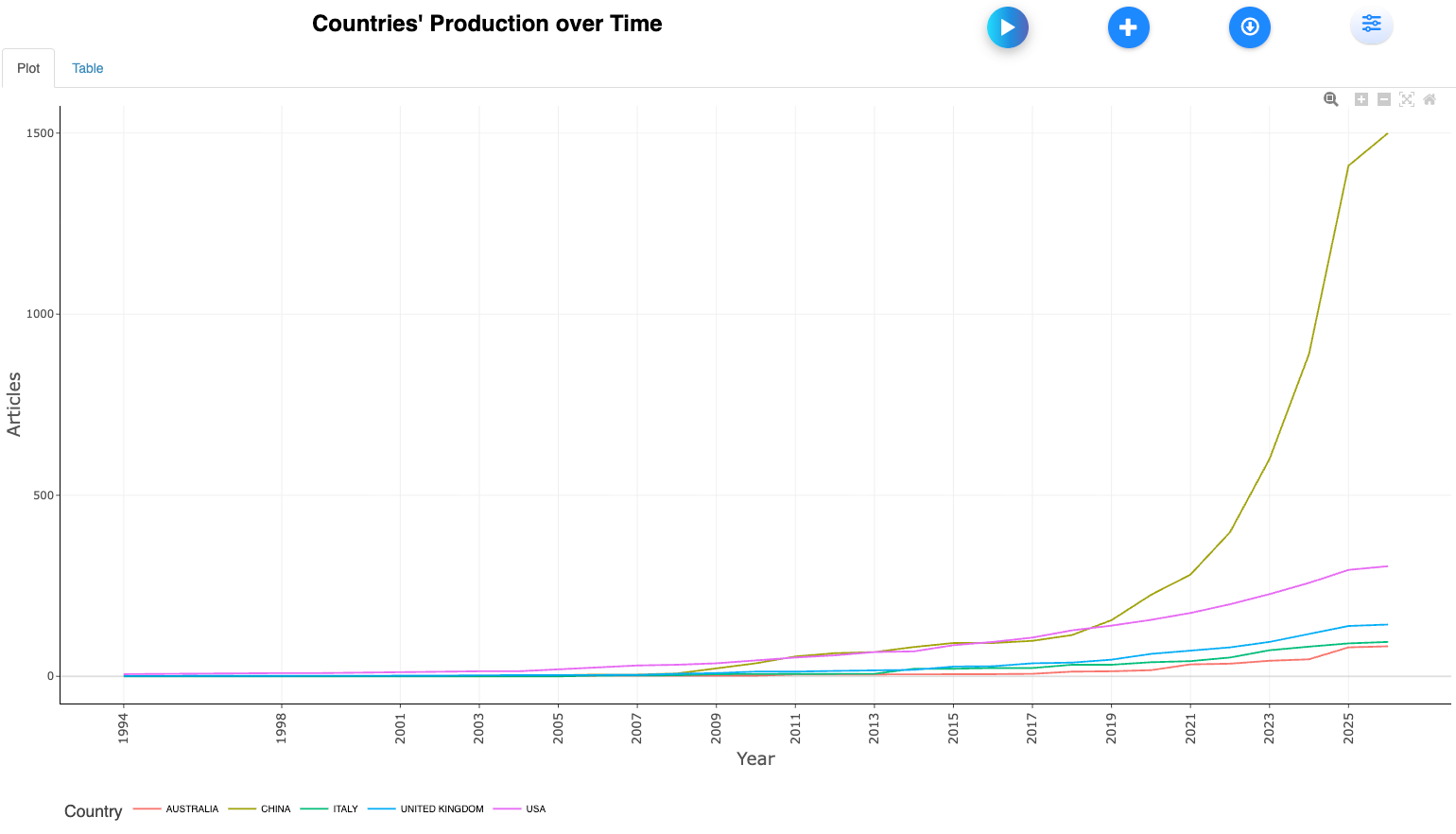This screenshot has height=834, width=1456.
Task: Toggle UNITED KINGDOM legend entry
Action: coord(442,809)
